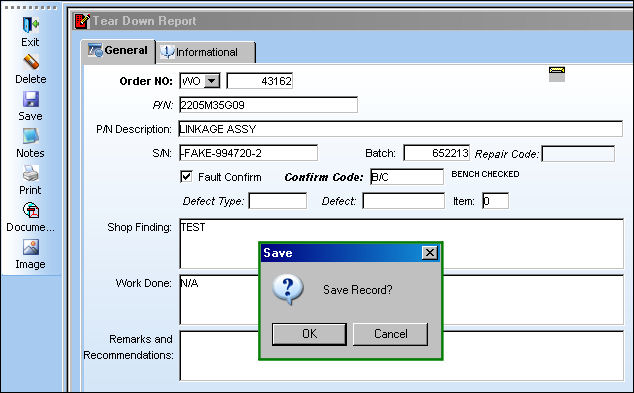Click the Remarks and Recommendations text area

point(402,356)
